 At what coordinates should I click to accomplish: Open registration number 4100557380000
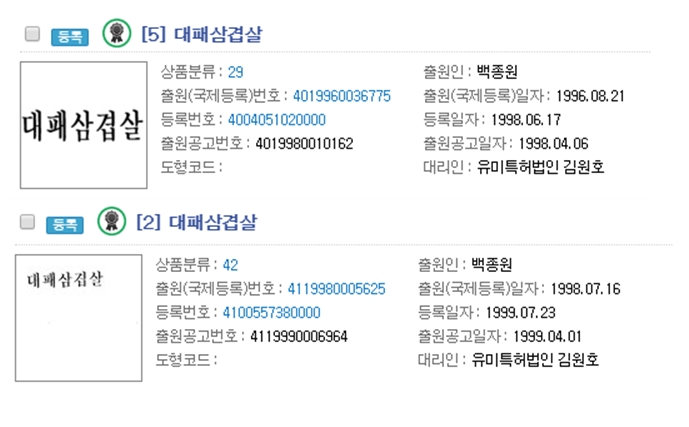(x=272, y=312)
